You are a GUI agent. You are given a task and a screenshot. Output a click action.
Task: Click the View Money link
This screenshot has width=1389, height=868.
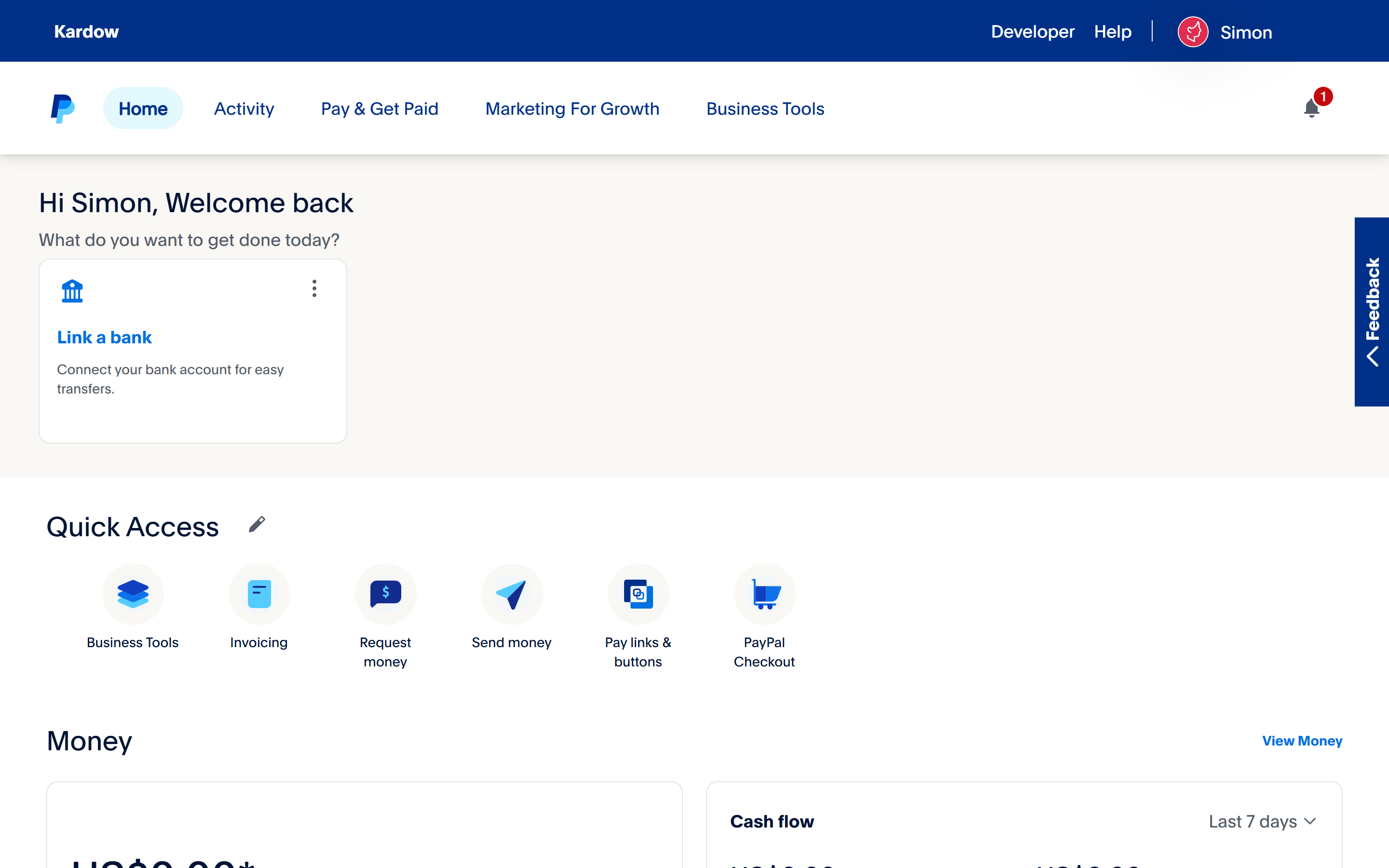click(1302, 741)
